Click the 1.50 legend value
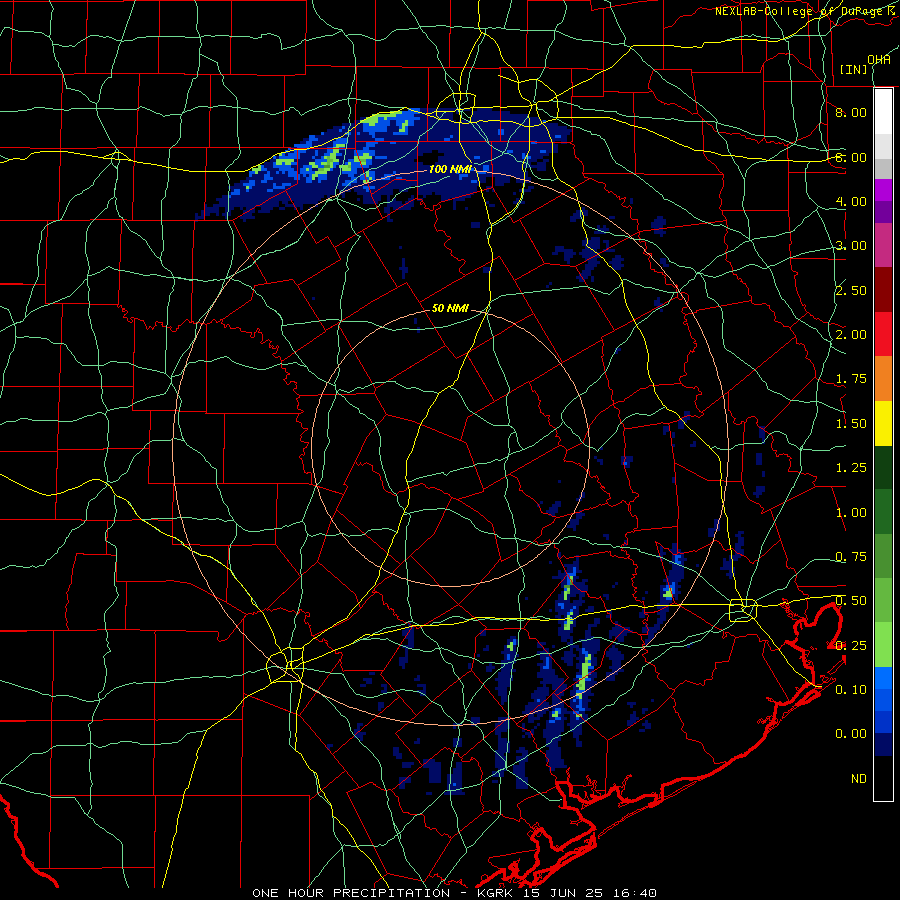The height and width of the screenshot is (900, 900). click(x=851, y=424)
